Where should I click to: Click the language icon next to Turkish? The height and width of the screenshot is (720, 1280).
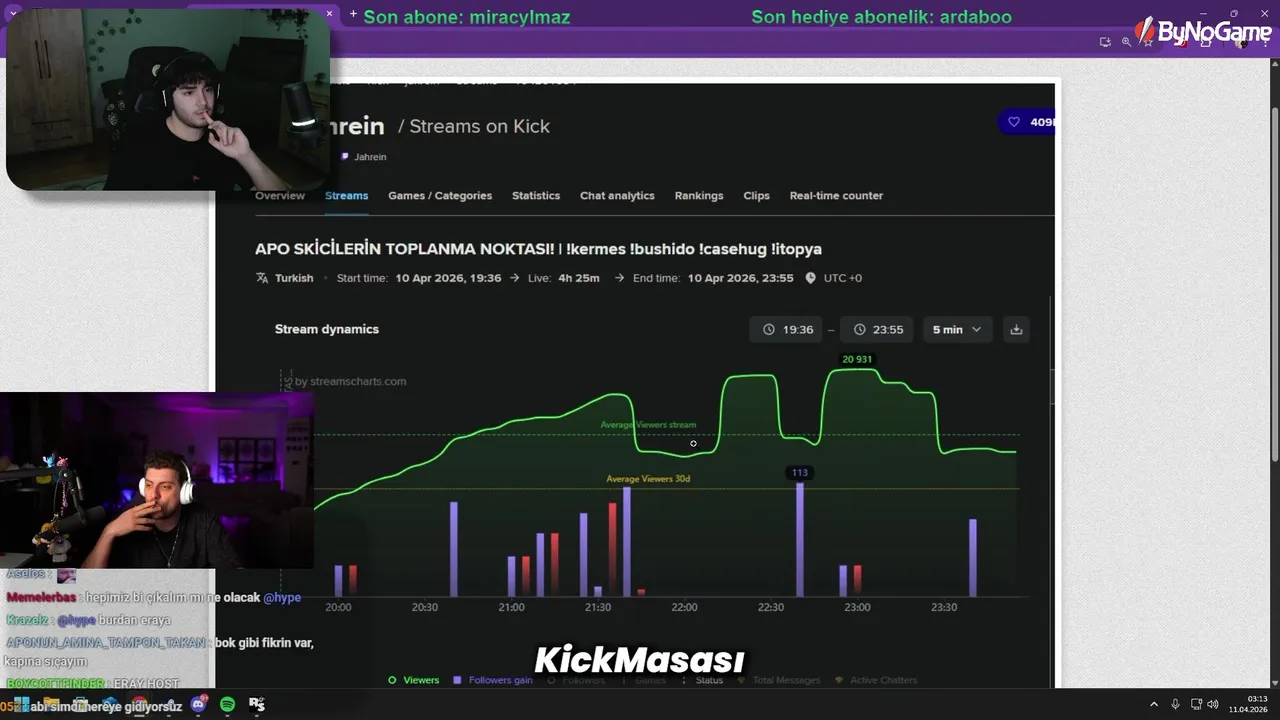point(262,278)
